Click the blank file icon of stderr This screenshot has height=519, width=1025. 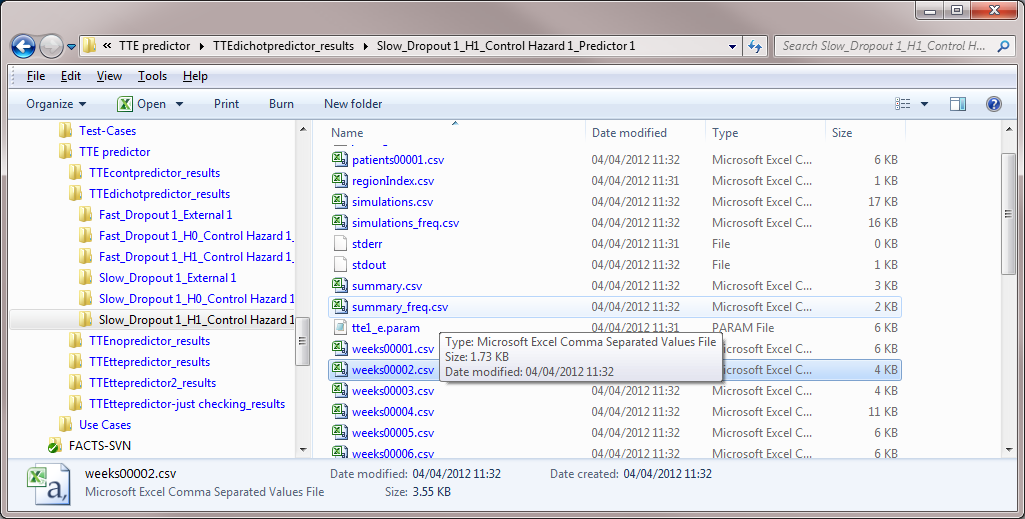(339, 244)
